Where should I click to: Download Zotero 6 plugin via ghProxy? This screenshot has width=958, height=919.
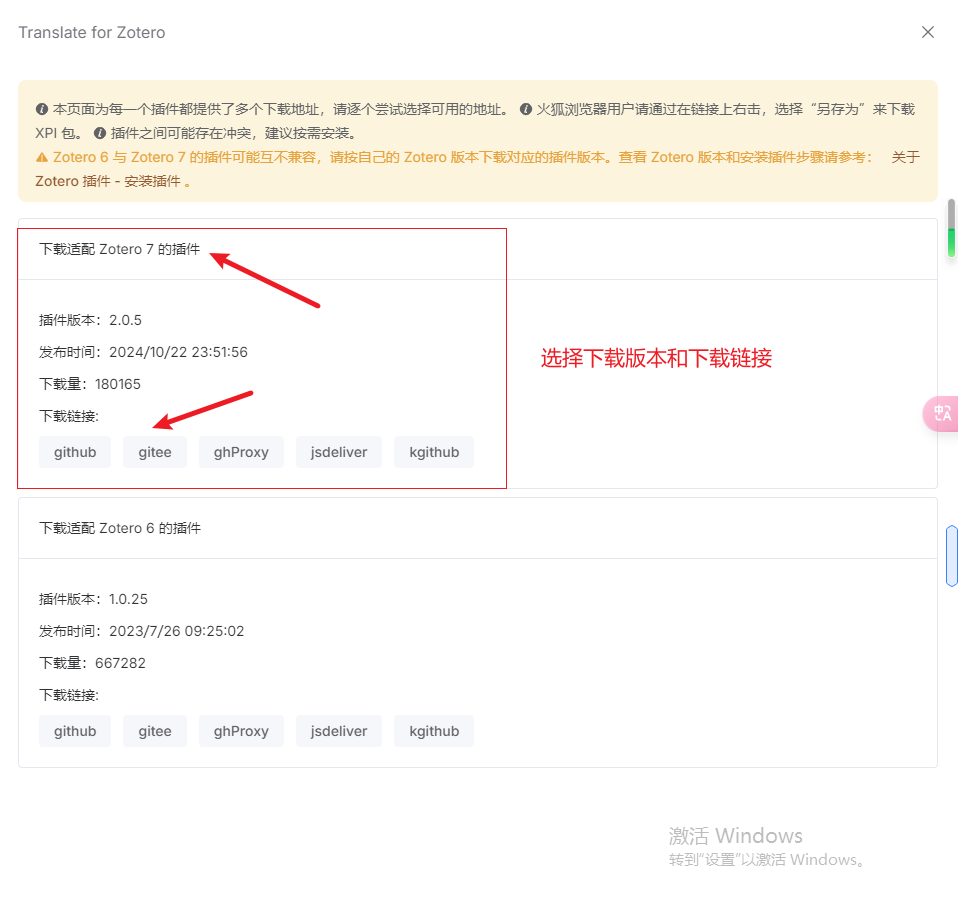tap(241, 731)
